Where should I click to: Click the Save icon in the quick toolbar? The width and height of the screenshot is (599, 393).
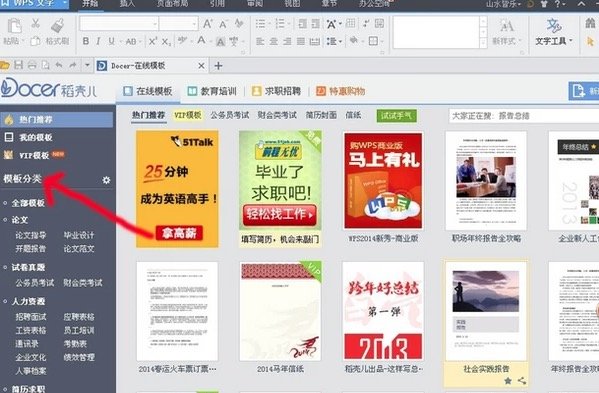(x=18, y=65)
